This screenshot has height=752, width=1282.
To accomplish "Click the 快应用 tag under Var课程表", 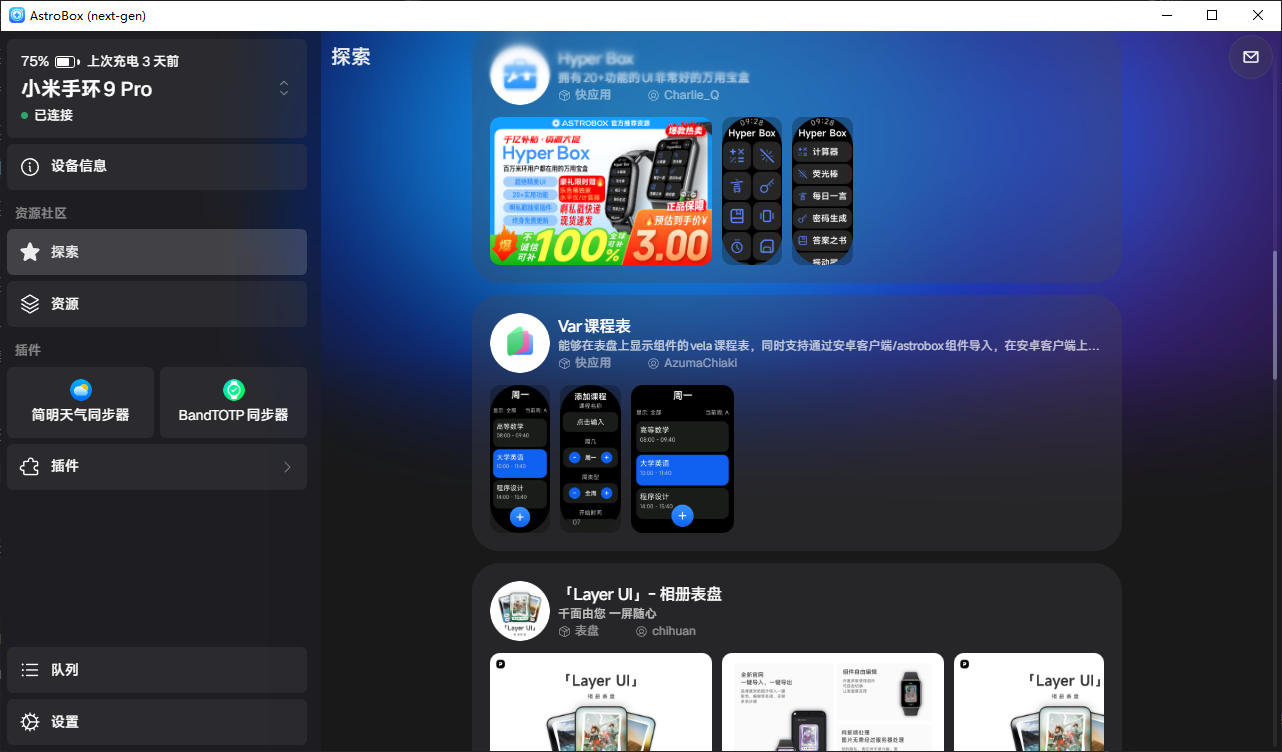I will click(593, 363).
